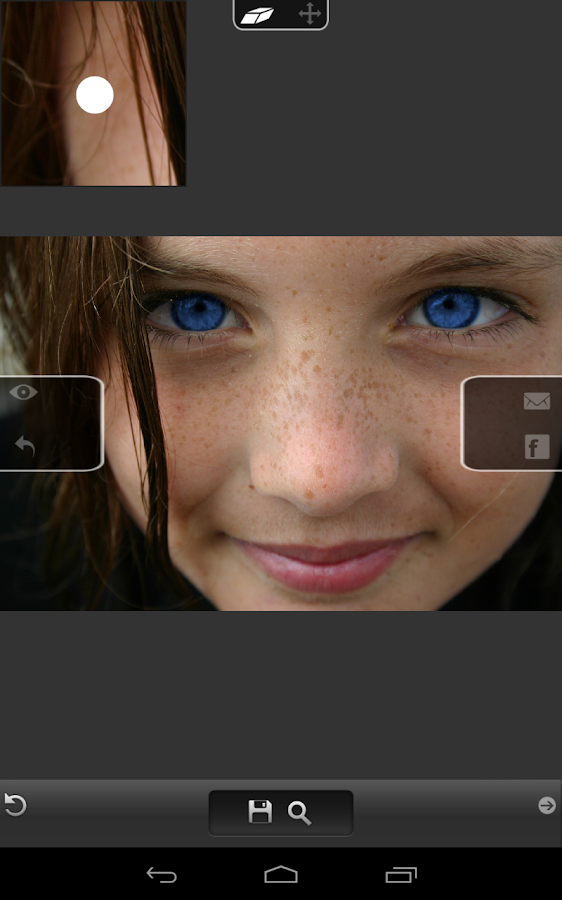Tap the lips in the photo
562x900 pixels.
pos(324,564)
